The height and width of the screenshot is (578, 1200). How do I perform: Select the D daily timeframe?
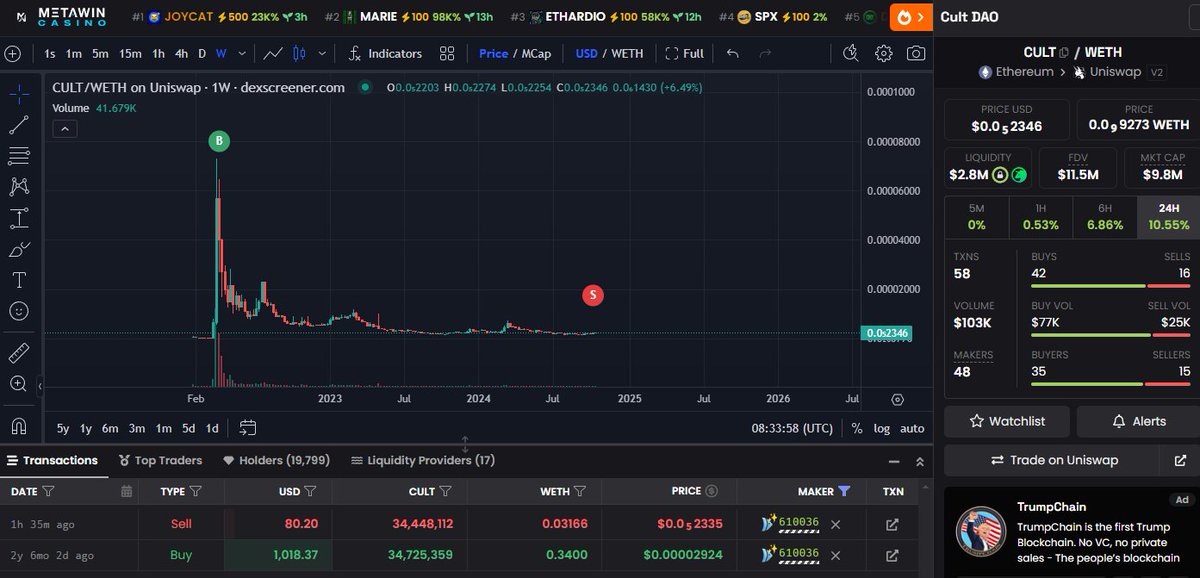(202, 53)
